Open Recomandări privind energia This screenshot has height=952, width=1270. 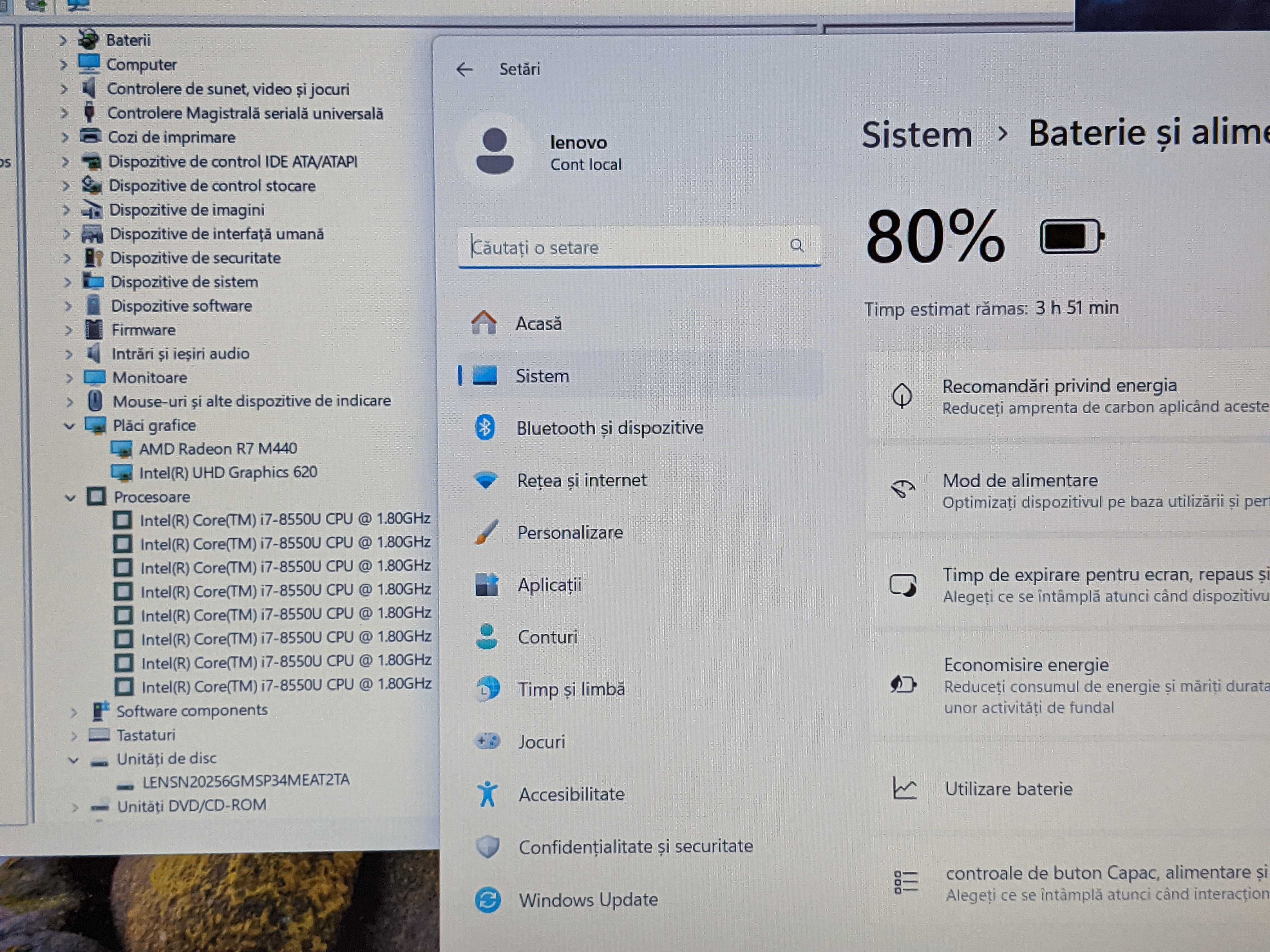coord(1068,395)
